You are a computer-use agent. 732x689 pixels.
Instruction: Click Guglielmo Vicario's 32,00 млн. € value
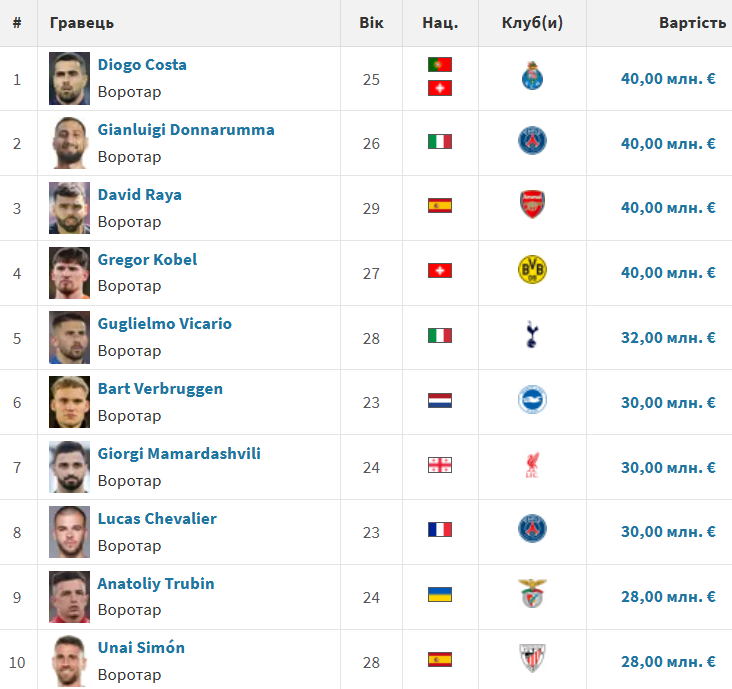pos(668,338)
